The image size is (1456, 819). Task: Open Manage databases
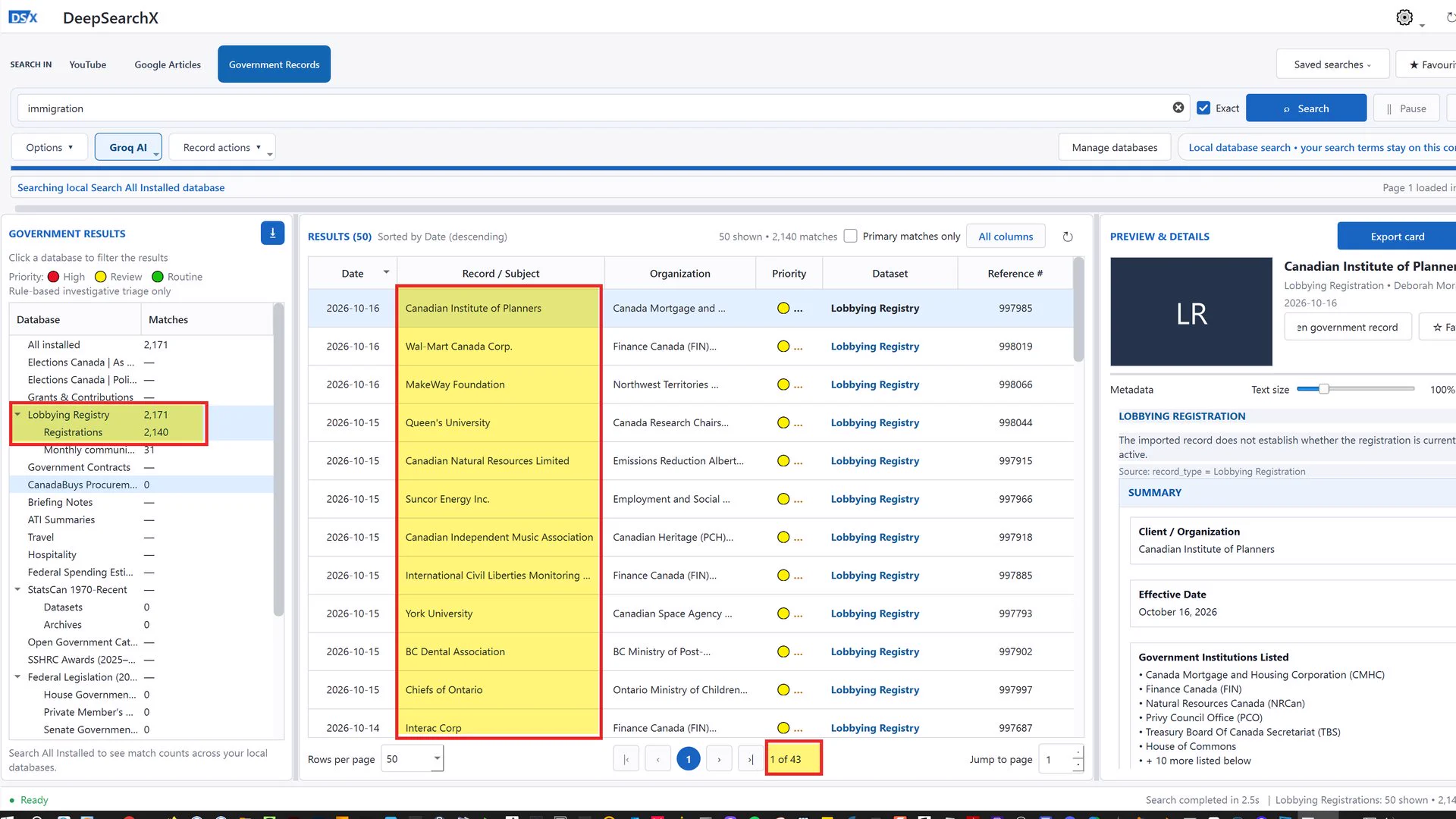(x=1114, y=147)
